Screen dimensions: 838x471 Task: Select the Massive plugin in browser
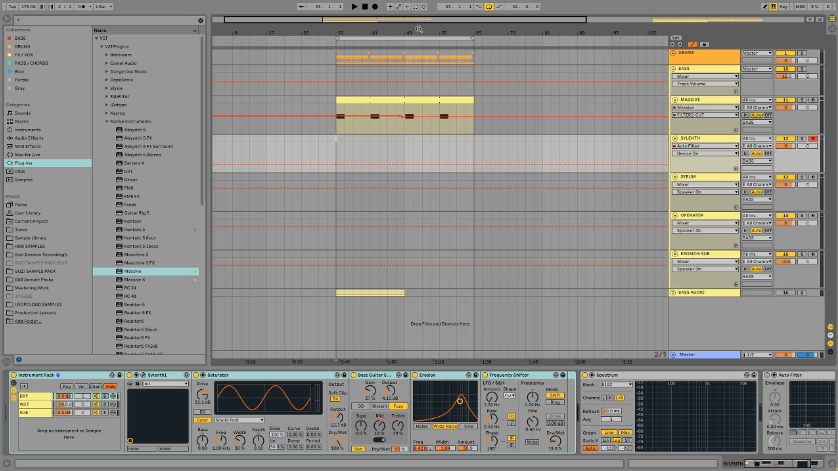[146, 271]
